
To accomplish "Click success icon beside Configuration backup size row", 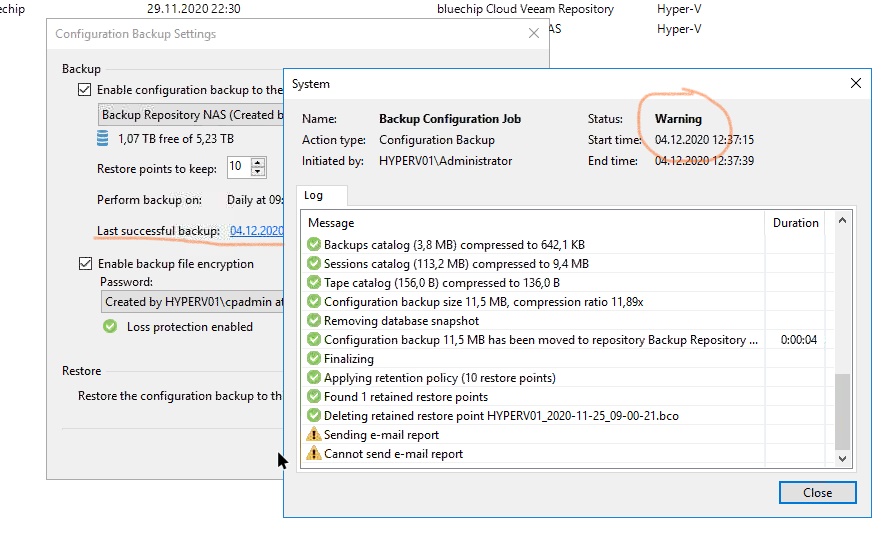I will 314,301.
